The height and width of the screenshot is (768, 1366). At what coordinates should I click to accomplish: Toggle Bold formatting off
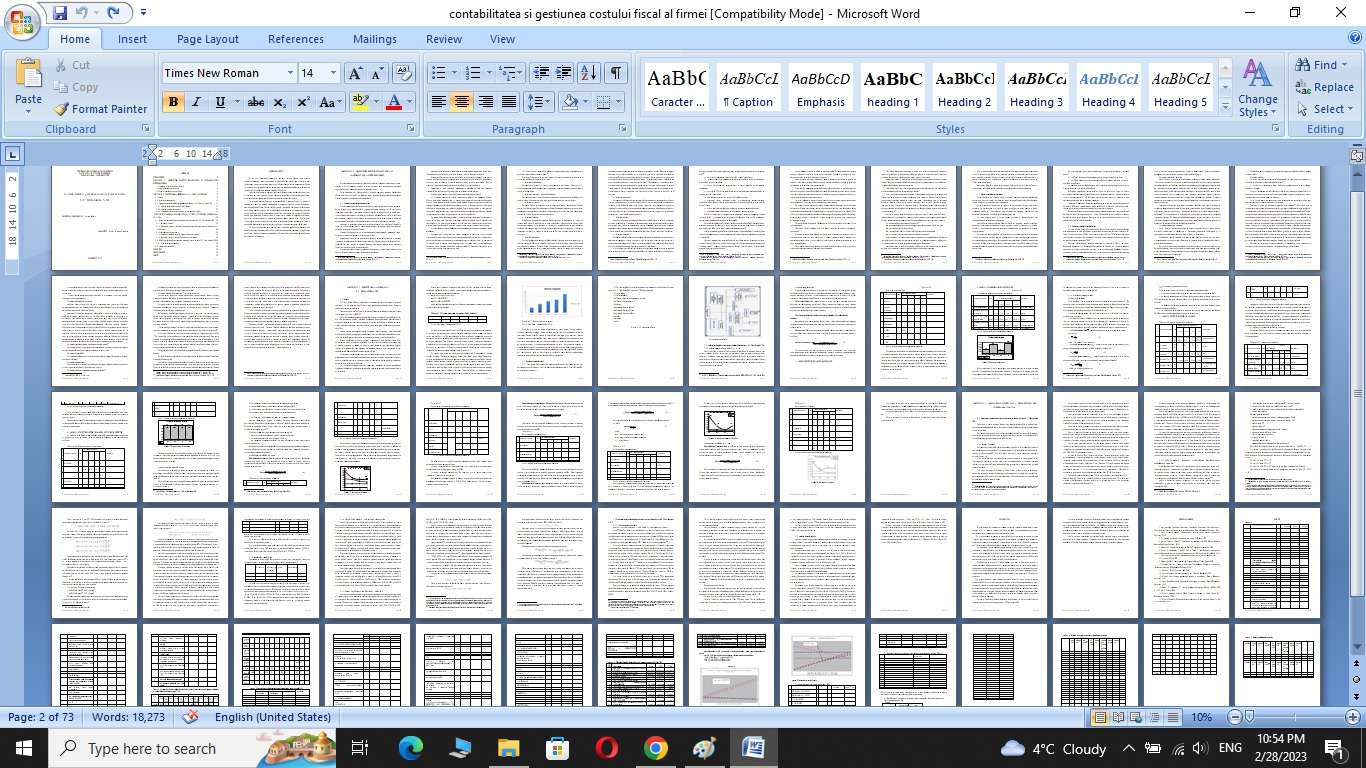173,102
